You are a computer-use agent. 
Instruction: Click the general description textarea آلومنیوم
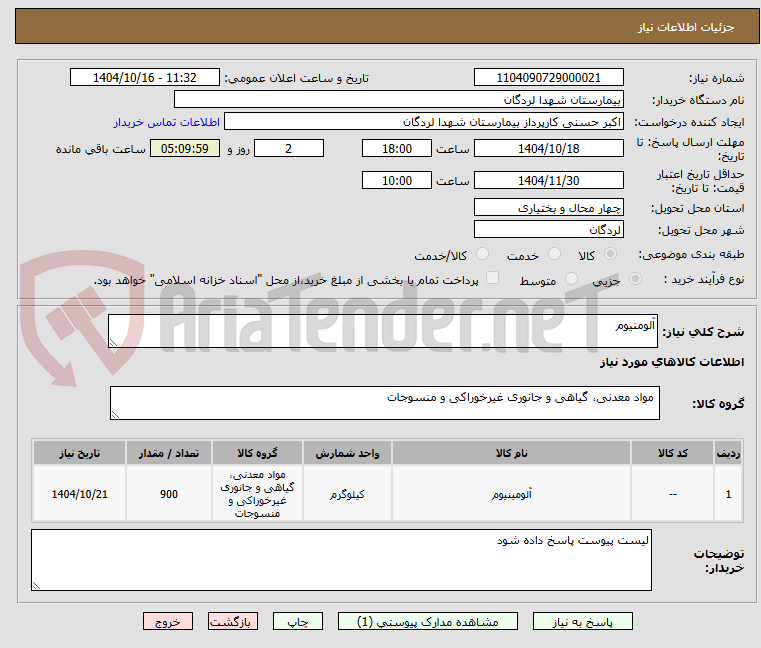point(382,331)
